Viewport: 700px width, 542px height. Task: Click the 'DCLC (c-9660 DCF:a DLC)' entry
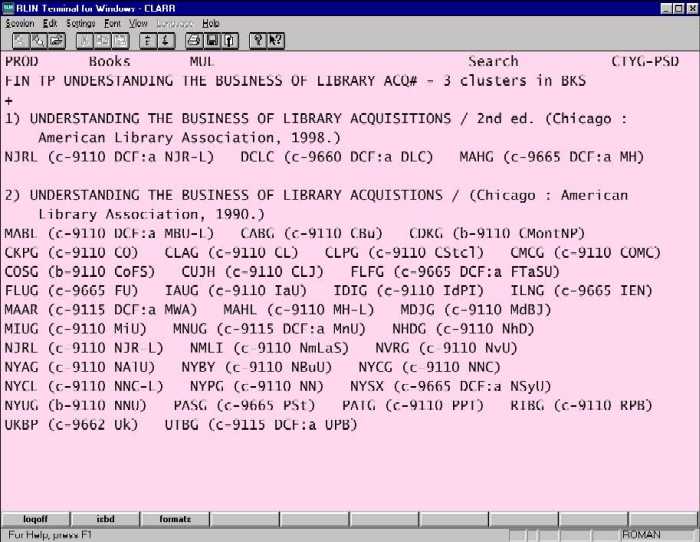click(337, 157)
